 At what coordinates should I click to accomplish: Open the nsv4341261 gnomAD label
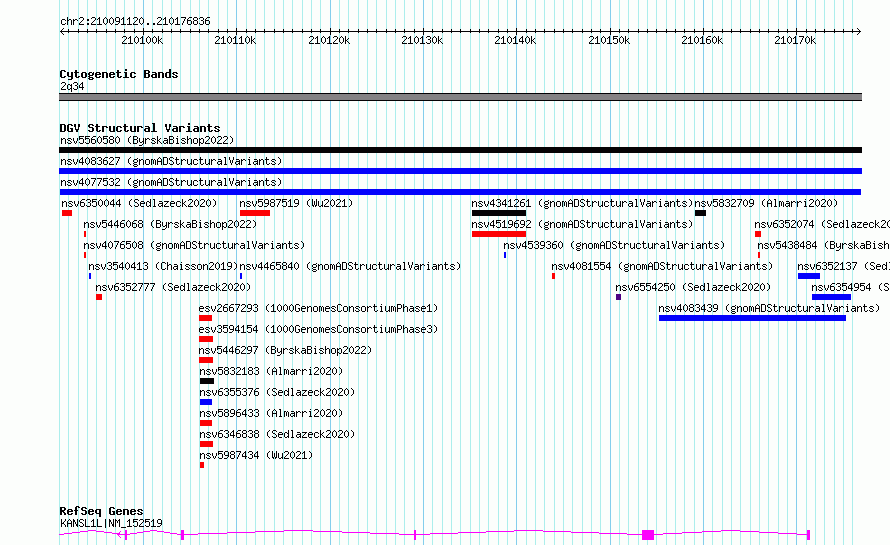point(582,203)
